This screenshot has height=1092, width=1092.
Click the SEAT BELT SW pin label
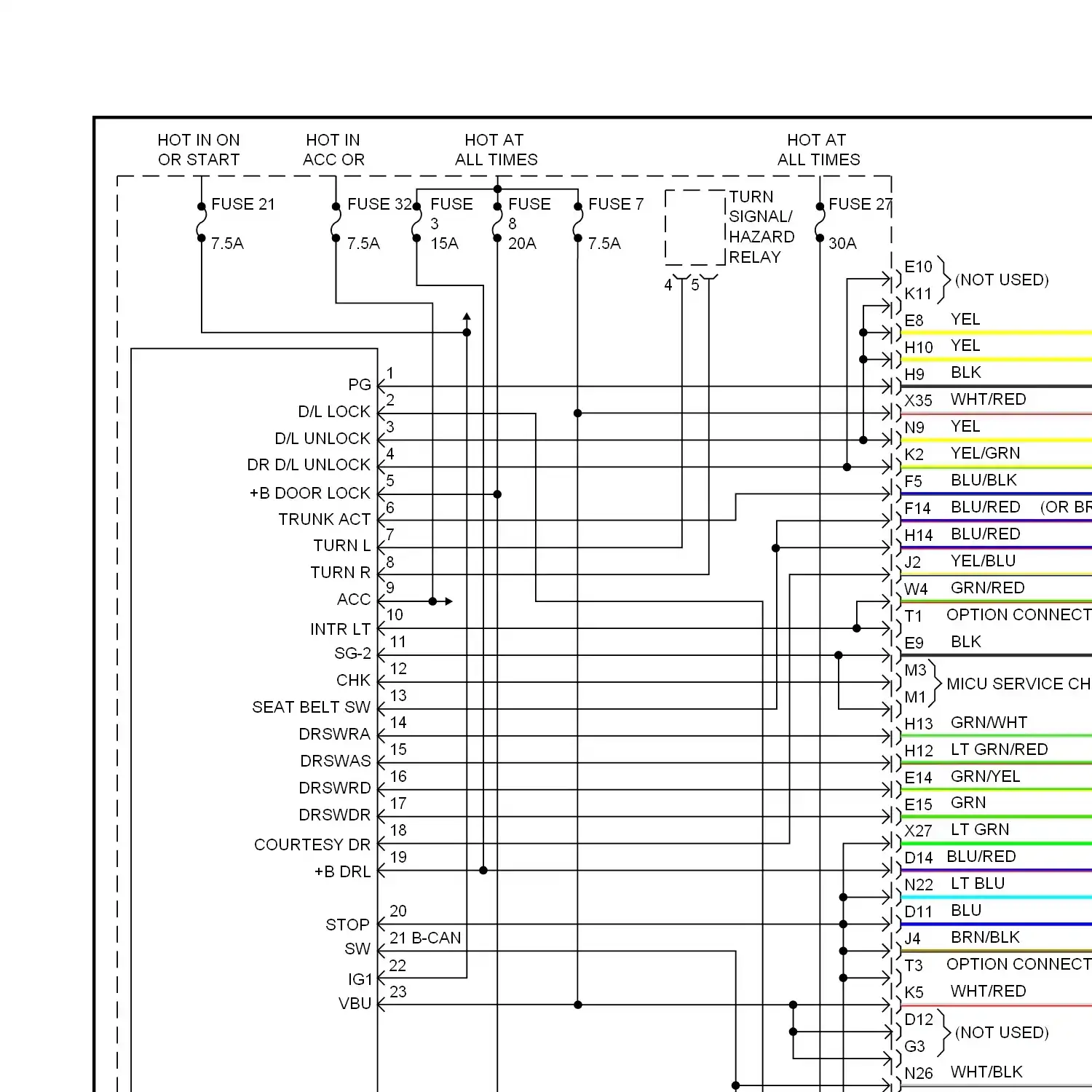[x=312, y=708]
